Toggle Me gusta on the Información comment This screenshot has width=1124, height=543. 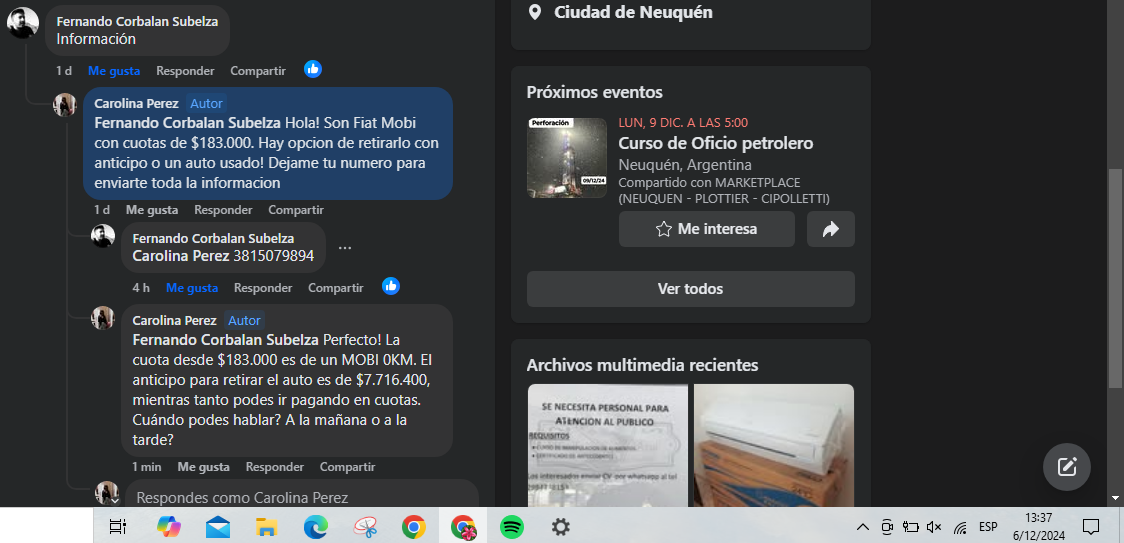pyautogui.click(x=114, y=71)
